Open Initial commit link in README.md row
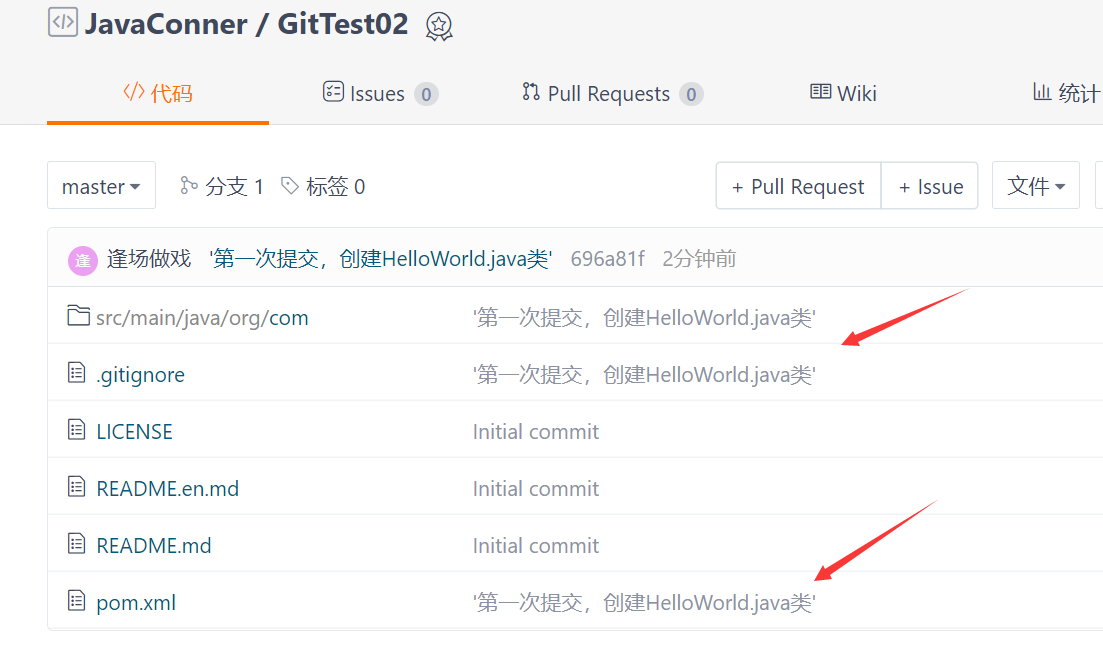This screenshot has height=645, width=1103. [536, 545]
